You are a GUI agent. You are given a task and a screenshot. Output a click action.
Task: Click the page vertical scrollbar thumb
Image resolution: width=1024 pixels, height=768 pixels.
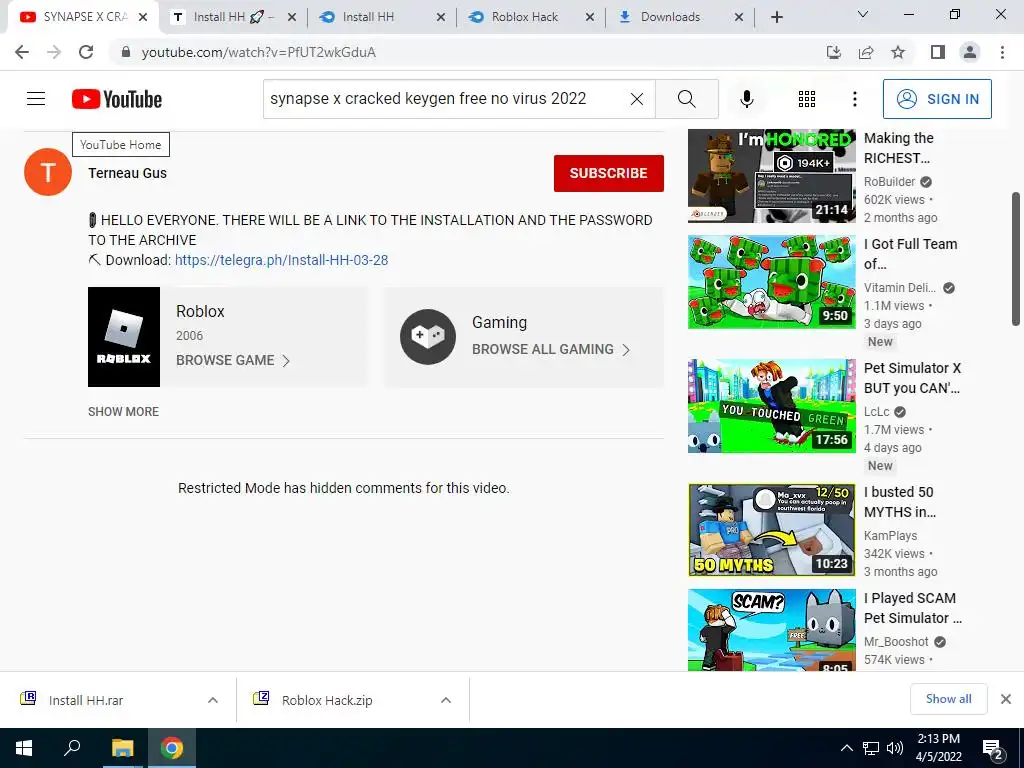point(1016,259)
